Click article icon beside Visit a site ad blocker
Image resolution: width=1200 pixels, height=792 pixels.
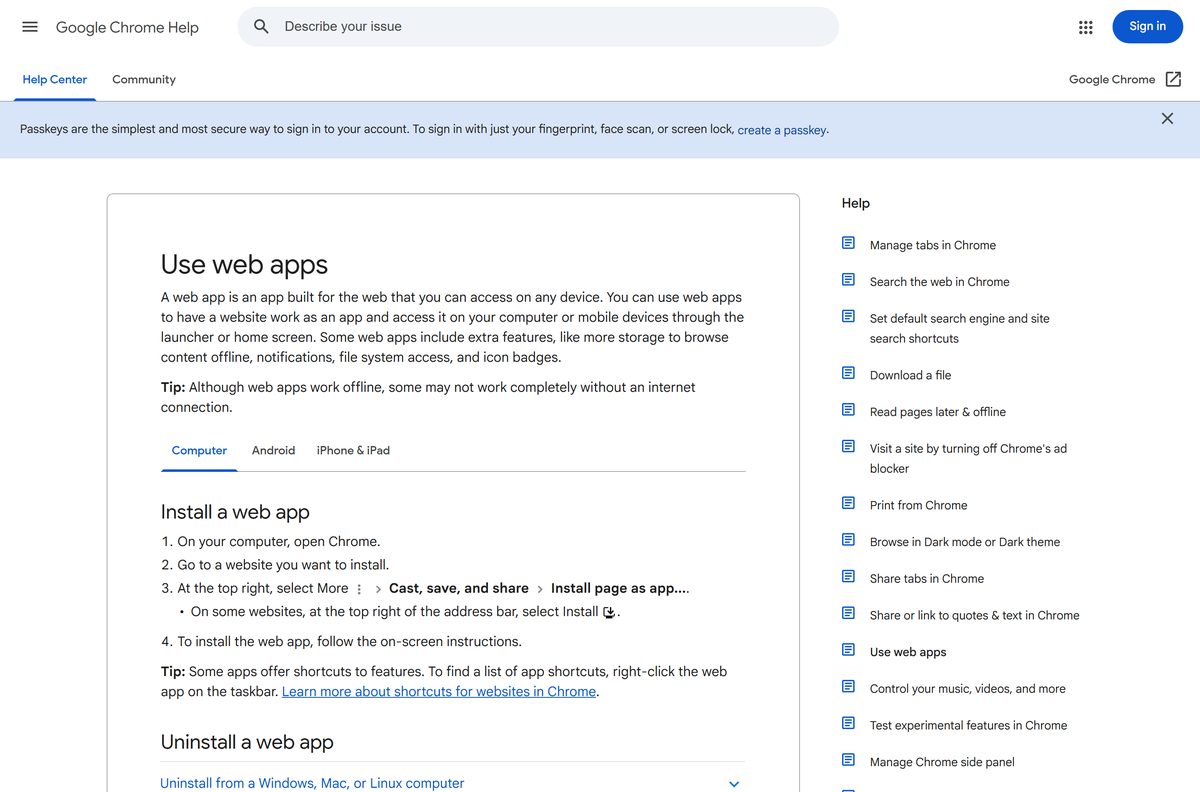[848, 446]
